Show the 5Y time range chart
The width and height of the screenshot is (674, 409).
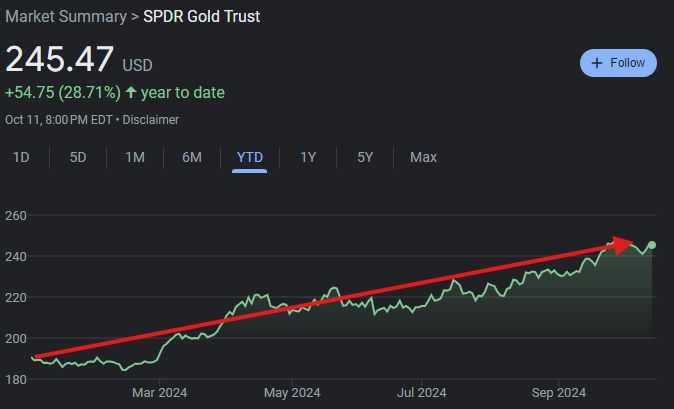point(365,157)
